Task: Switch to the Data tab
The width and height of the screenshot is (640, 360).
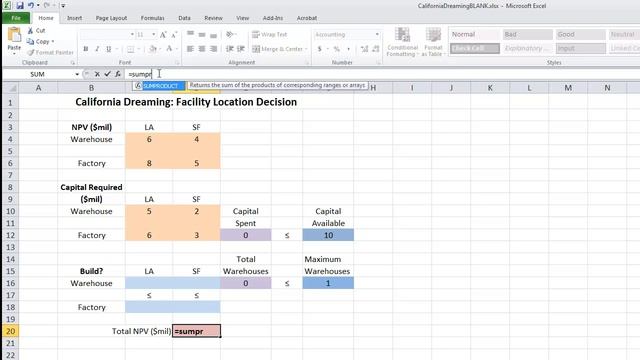Action: (184, 18)
